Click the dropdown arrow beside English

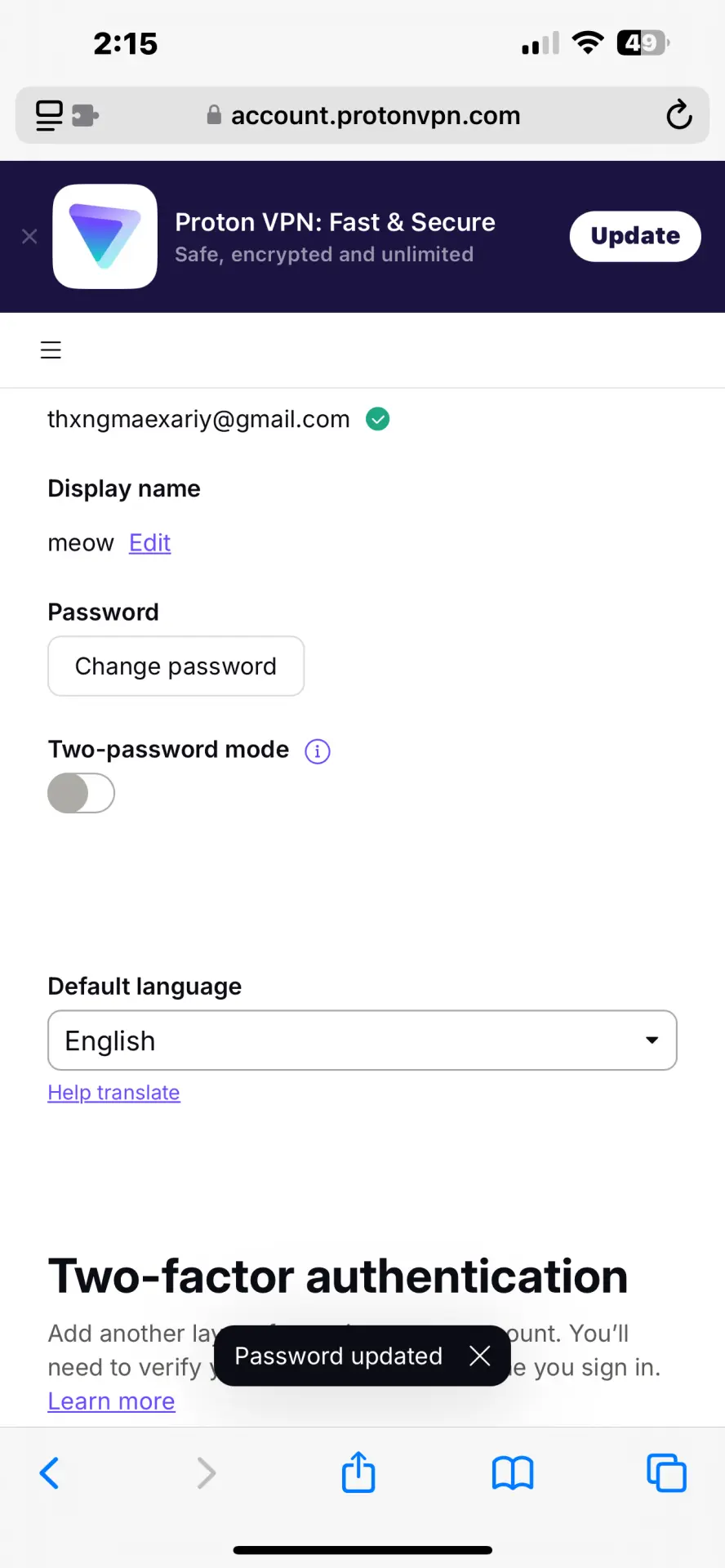652,1040
